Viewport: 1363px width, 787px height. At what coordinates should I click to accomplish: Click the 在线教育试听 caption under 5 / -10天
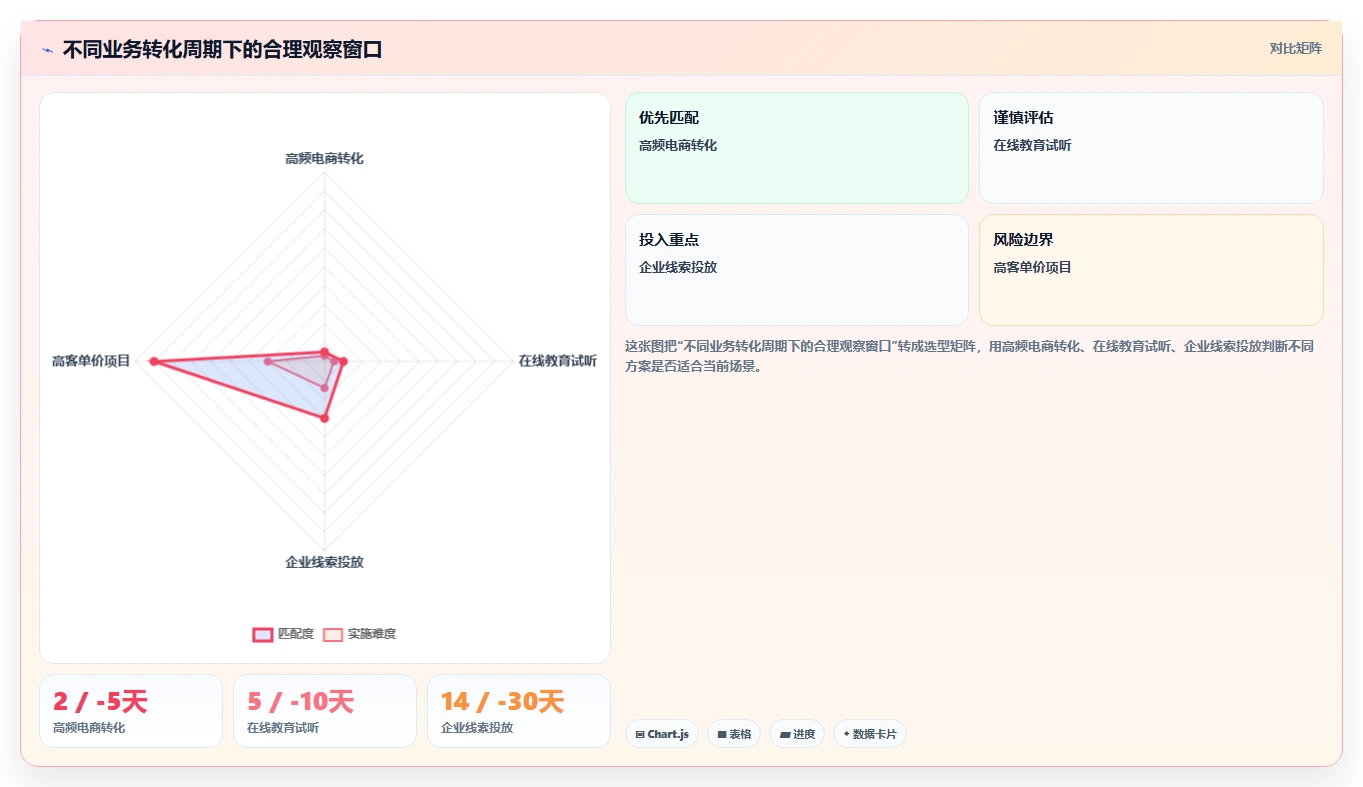pos(283,728)
